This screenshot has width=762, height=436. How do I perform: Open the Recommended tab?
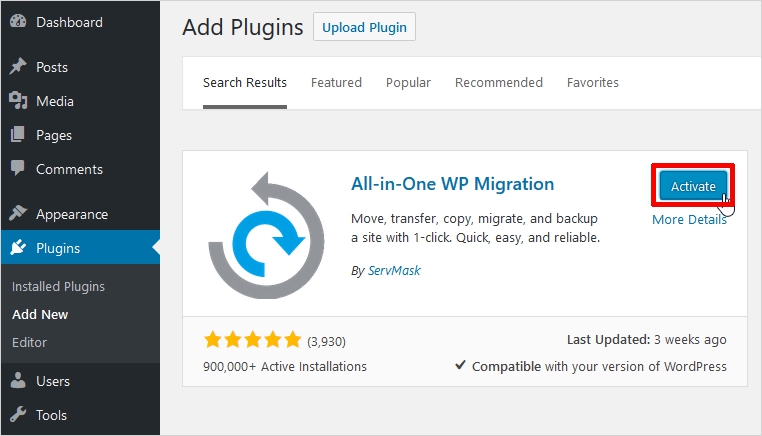coord(498,83)
